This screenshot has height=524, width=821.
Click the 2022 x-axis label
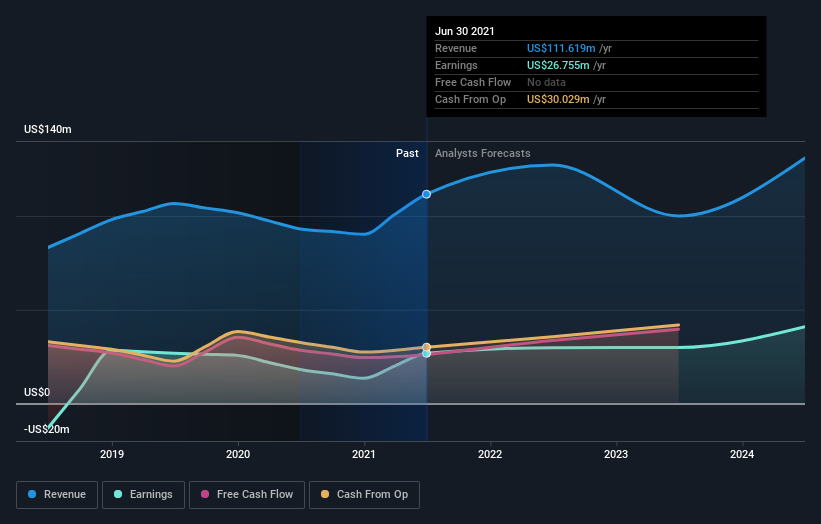[x=490, y=454]
